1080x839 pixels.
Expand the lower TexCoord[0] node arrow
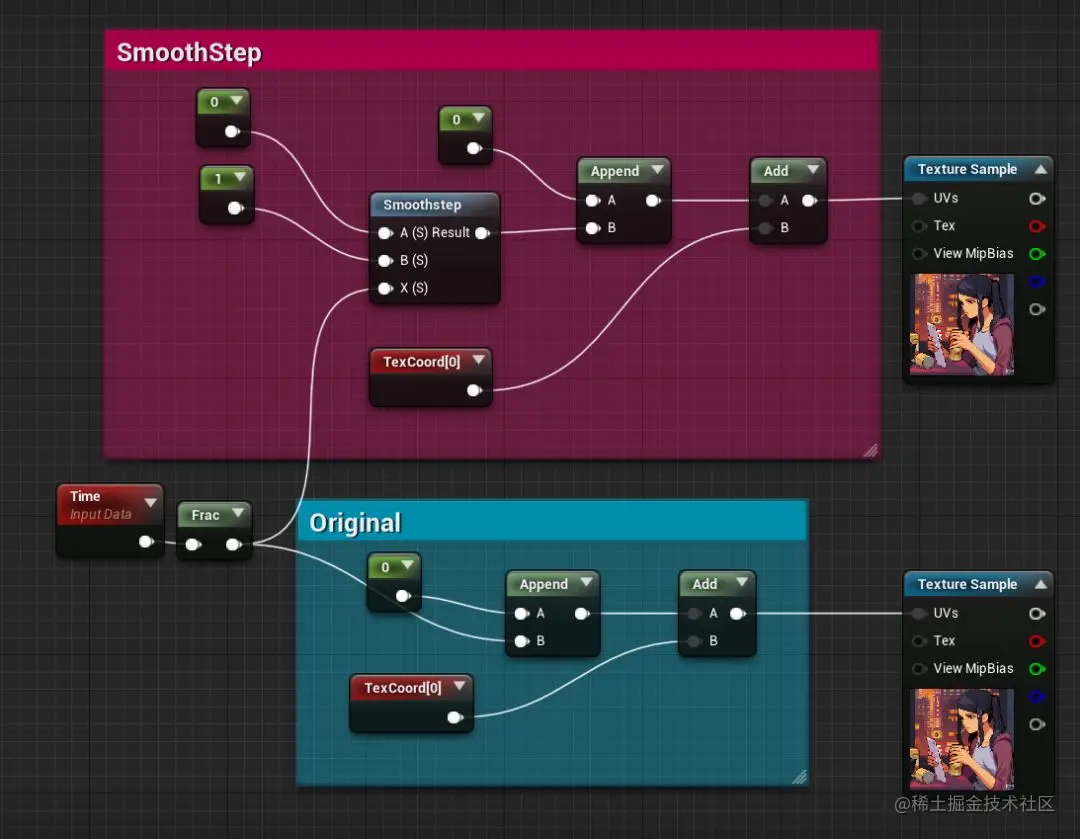(459, 685)
